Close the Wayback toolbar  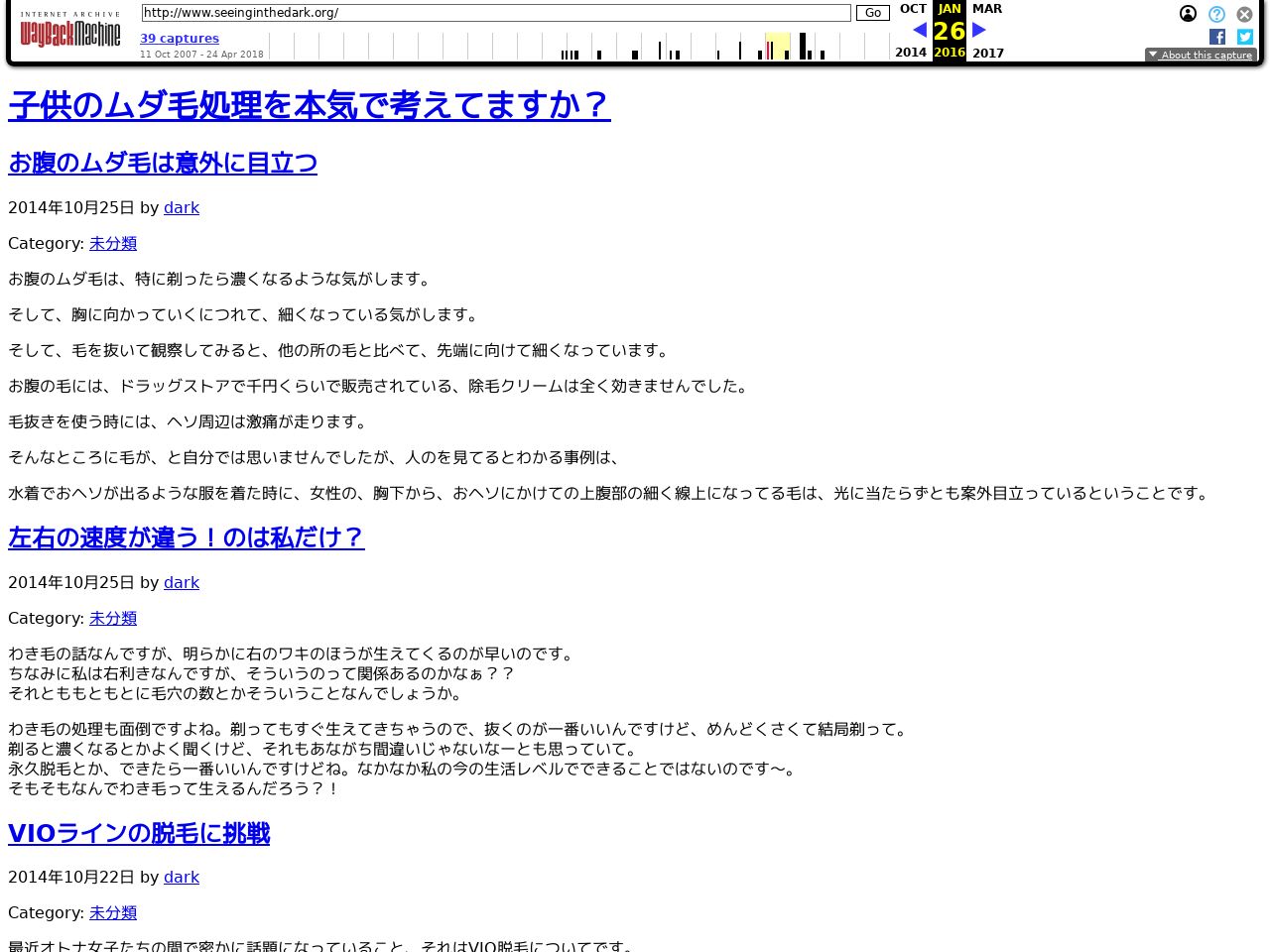[1244, 14]
